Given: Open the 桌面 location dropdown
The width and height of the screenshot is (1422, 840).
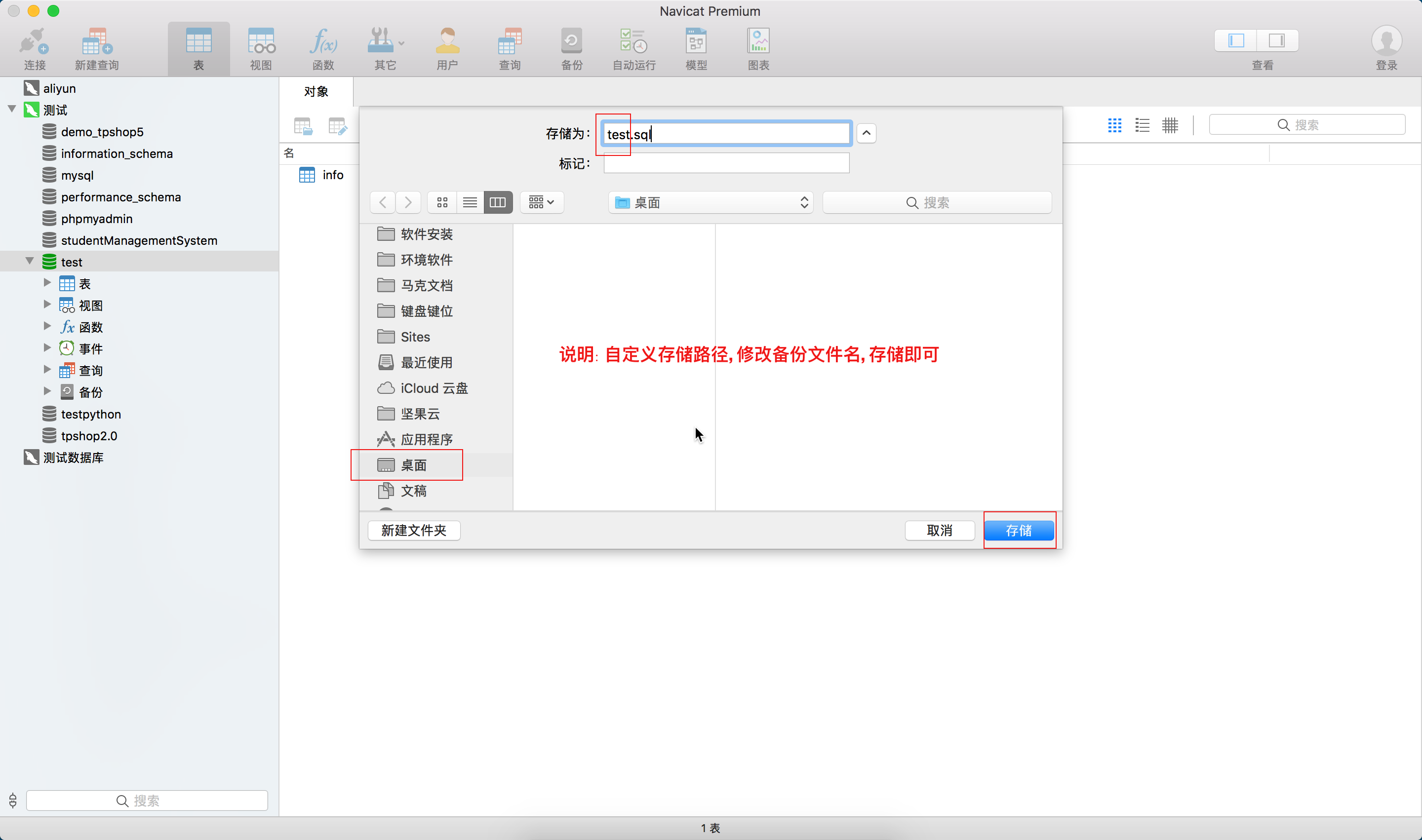Looking at the screenshot, I should 710,203.
